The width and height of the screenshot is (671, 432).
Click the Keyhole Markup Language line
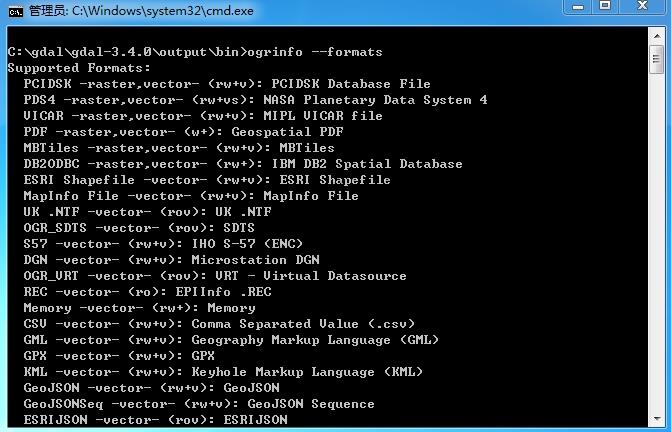(x=223, y=372)
